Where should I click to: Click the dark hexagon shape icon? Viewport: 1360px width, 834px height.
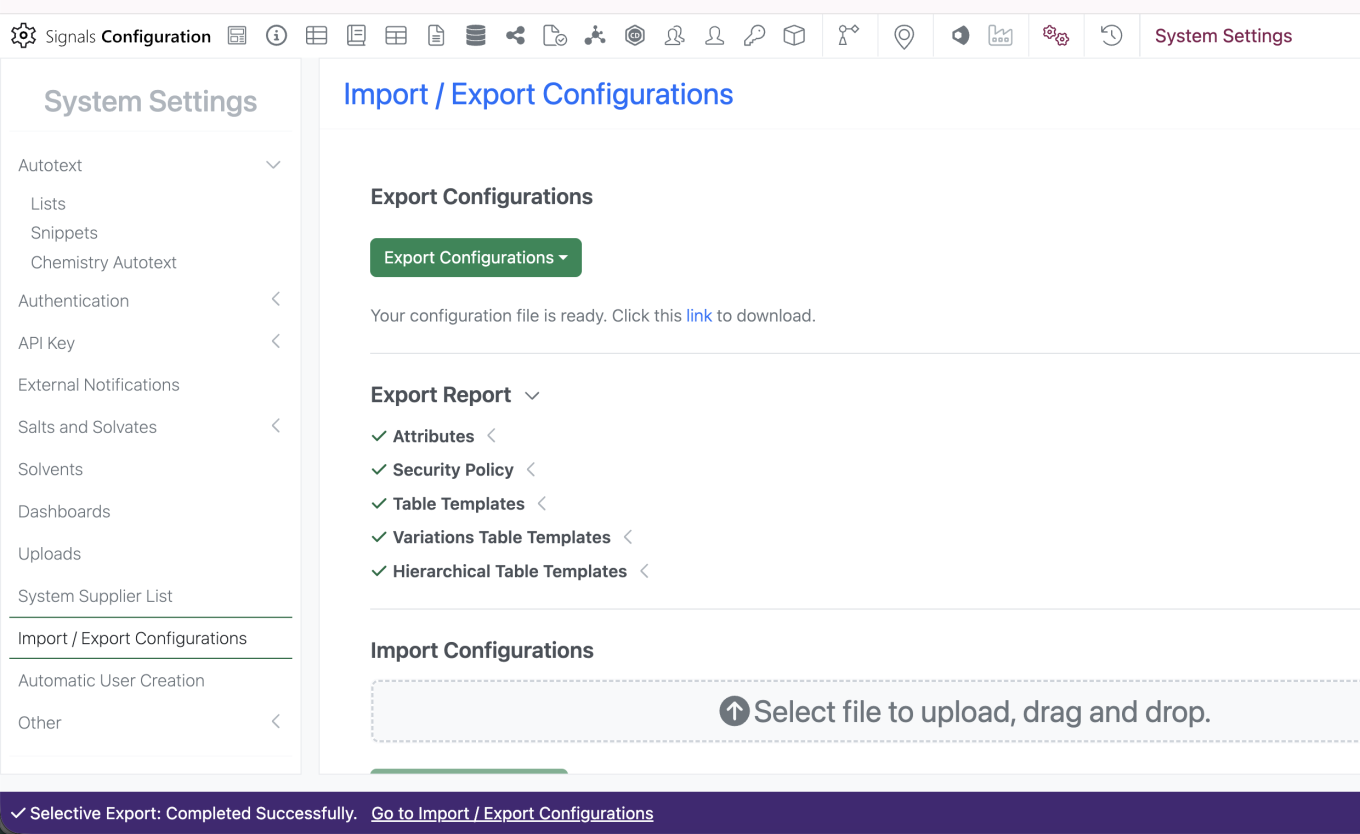960,36
